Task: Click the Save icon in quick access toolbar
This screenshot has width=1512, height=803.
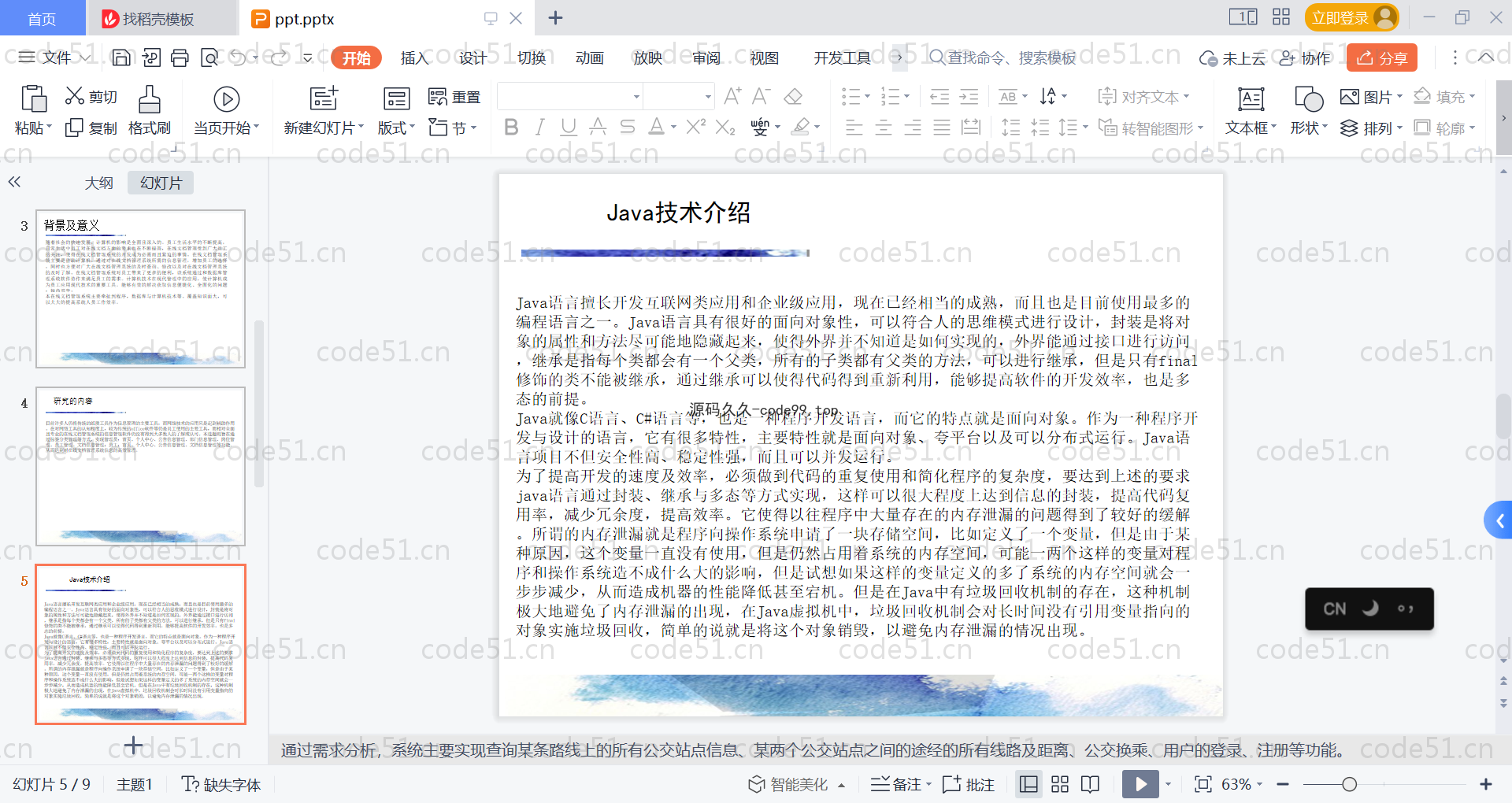Action: (121, 57)
